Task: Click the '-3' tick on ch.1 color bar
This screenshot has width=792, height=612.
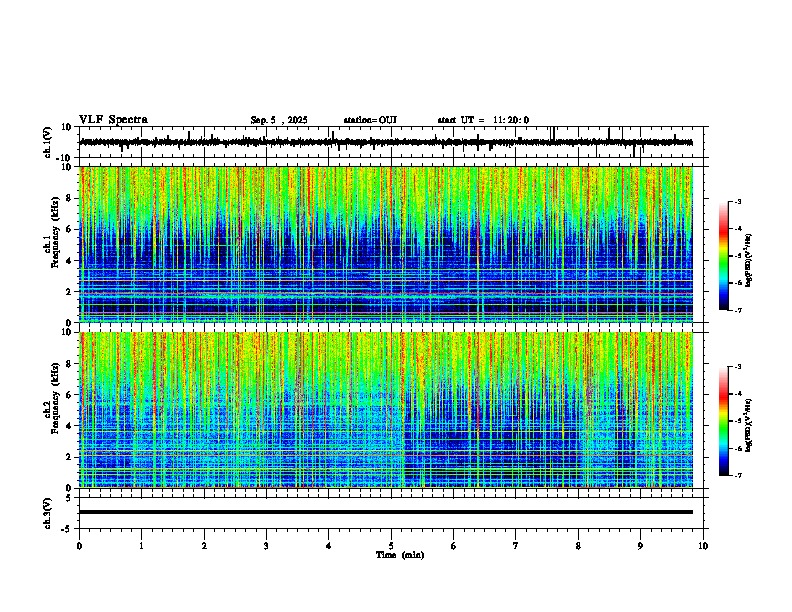Action: pyautogui.click(x=737, y=202)
